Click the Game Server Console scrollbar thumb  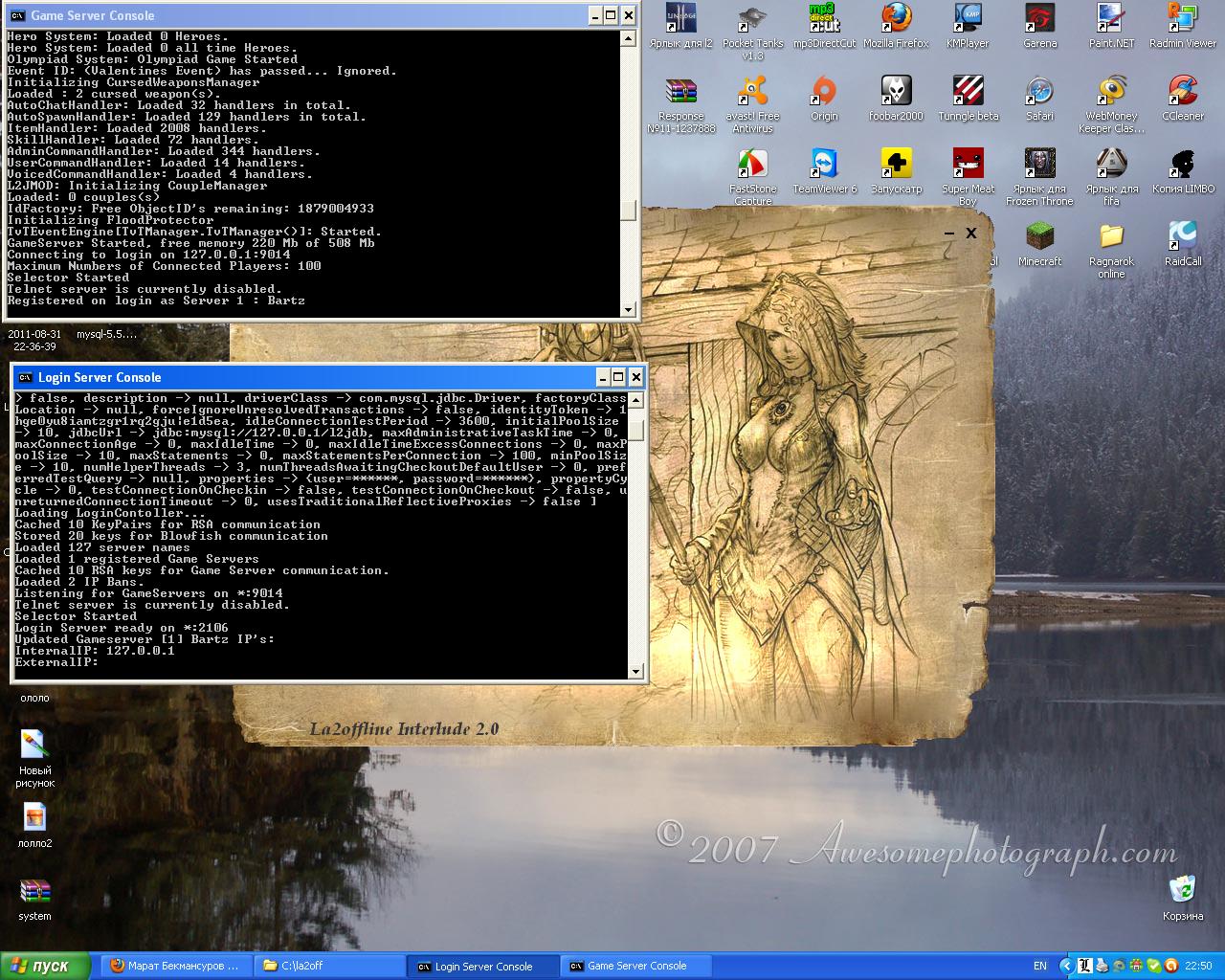[x=629, y=211]
